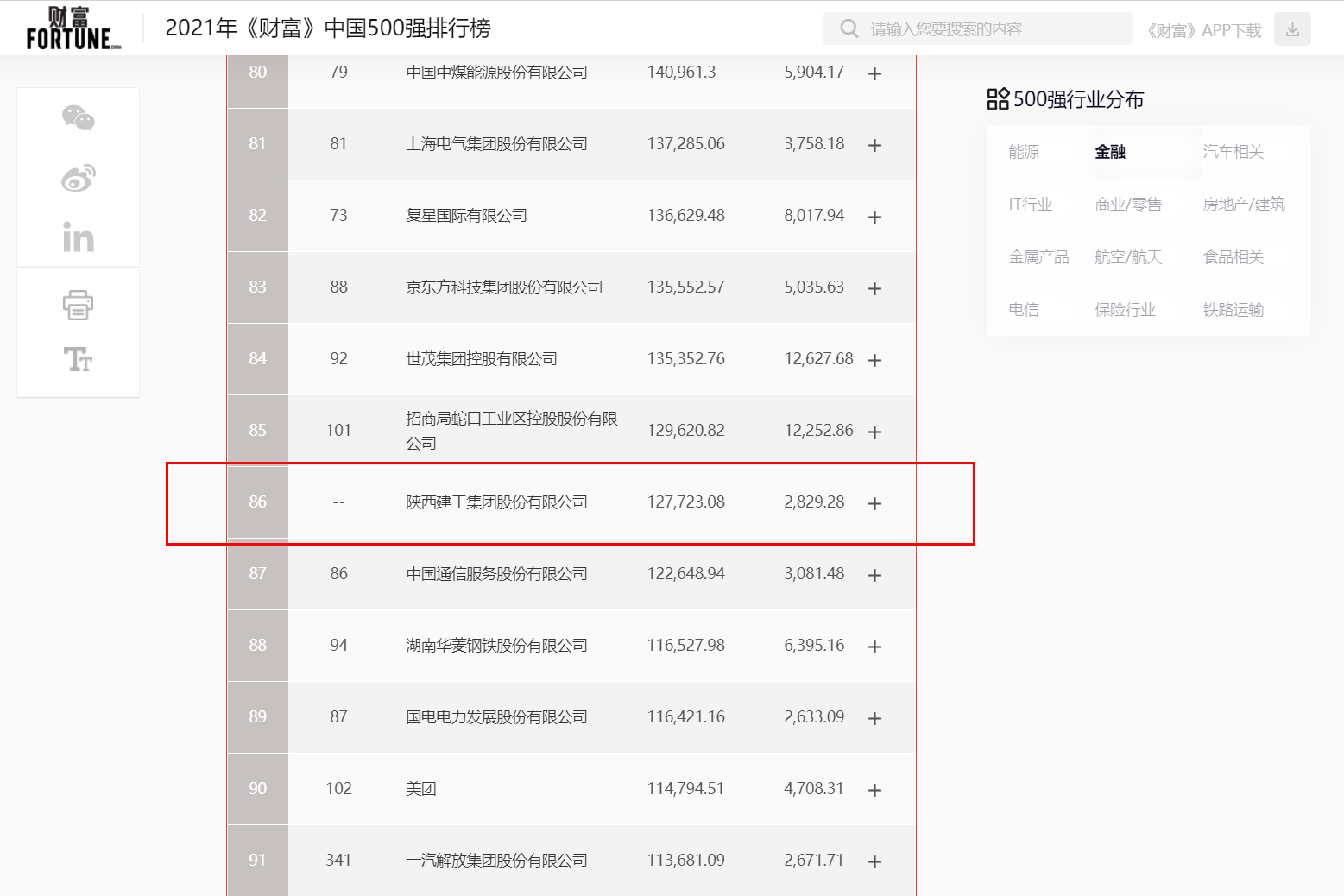
Task: Expand the 复星国际有限公司 row
Action: [x=874, y=217]
